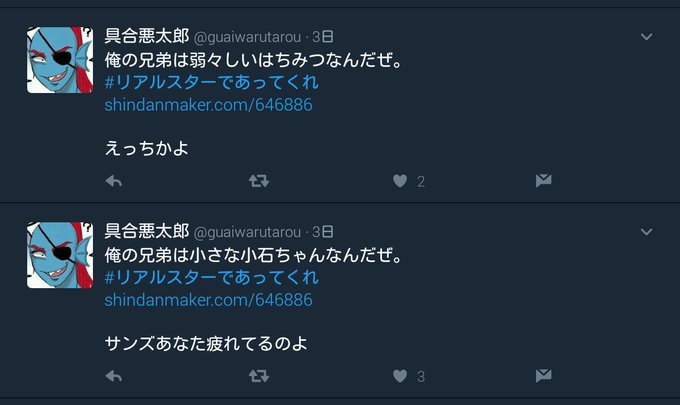Reply to the first tweet about はちみつ

[x=114, y=181]
